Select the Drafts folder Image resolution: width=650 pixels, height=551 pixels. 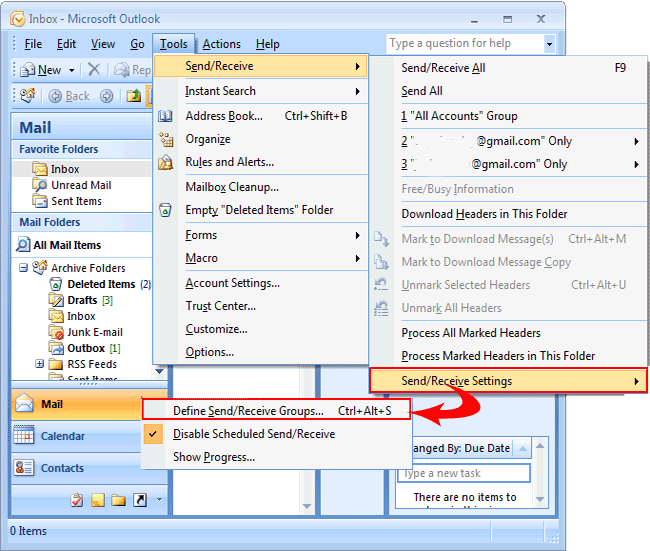point(81,300)
